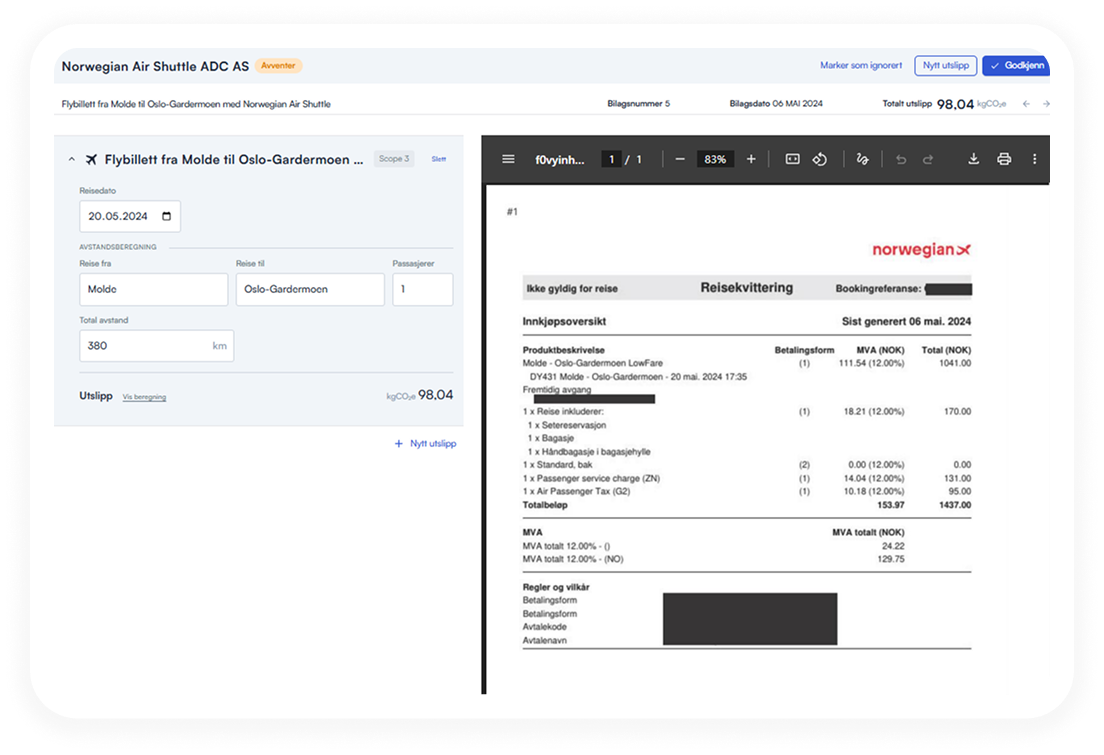Image resolution: width=1104 pixels, height=755 pixels.
Task: Open the PDF viewer more-options menu
Action: point(1034,159)
